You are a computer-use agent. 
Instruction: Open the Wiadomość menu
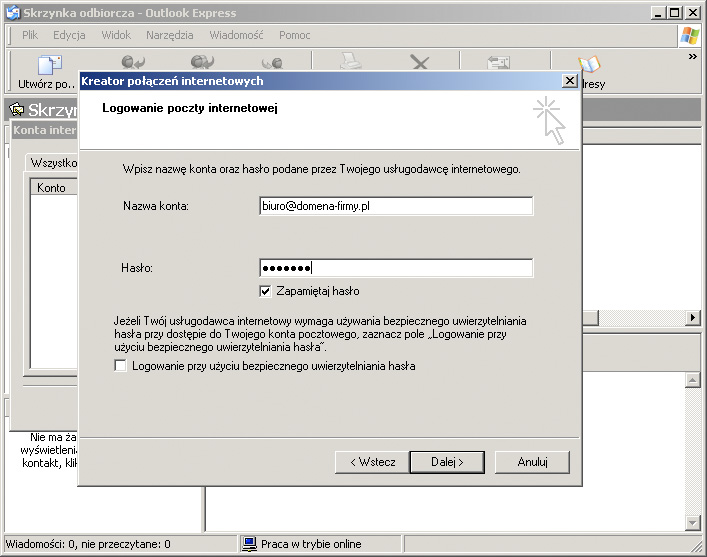pos(236,35)
